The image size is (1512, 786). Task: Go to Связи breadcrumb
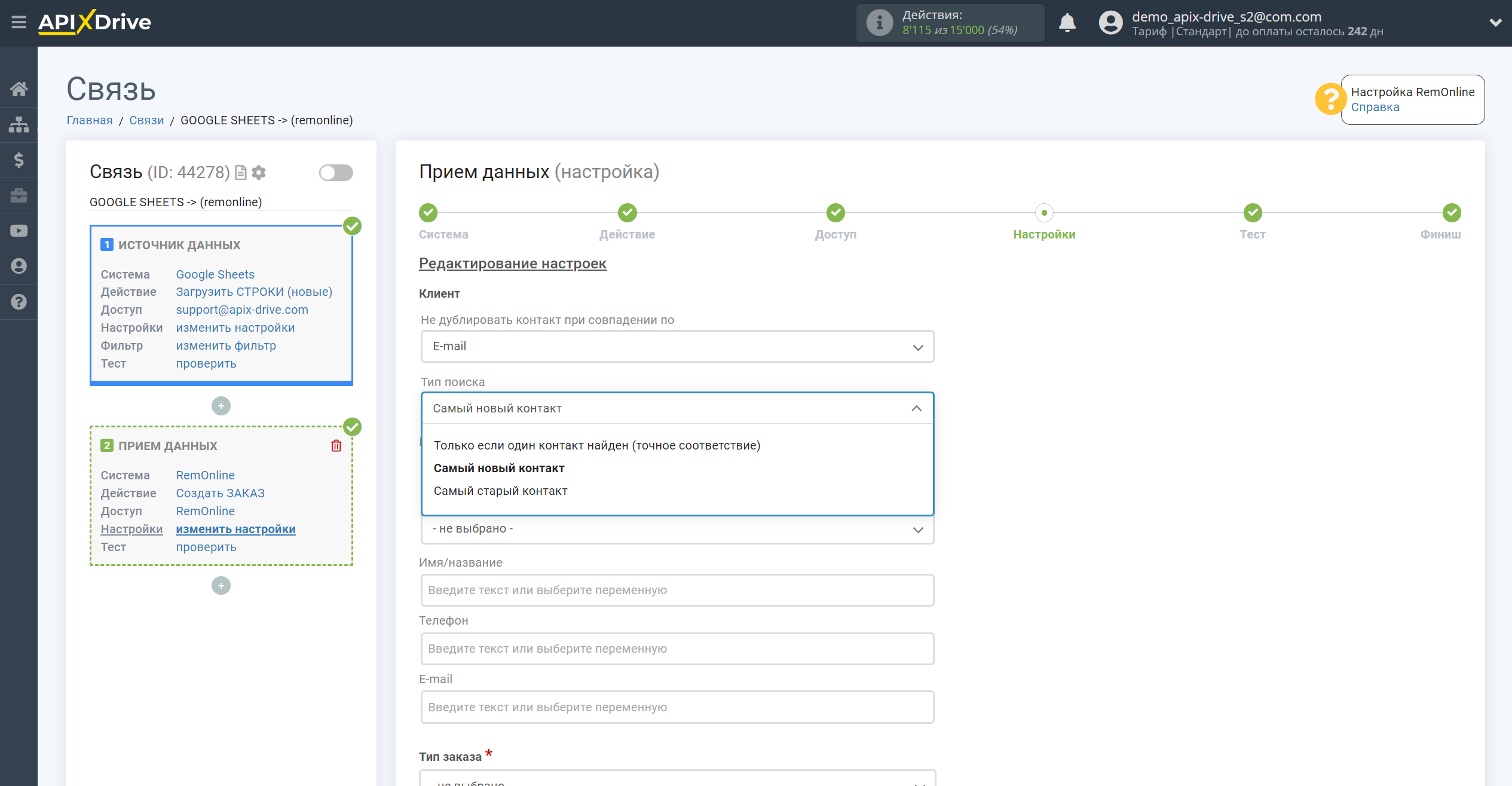pyautogui.click(x=146, y=120)
